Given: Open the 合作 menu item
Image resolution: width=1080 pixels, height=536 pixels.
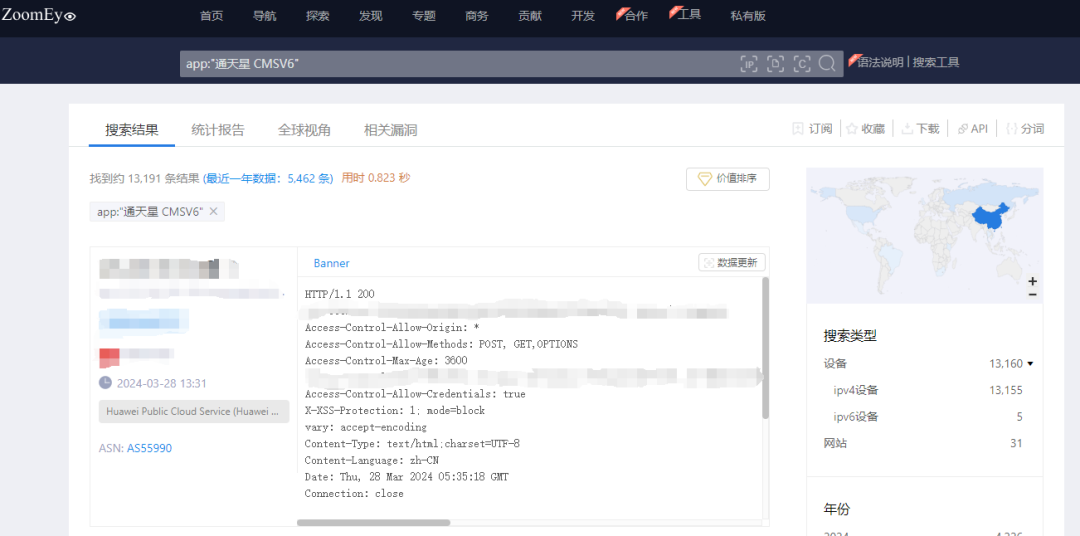Looking at the screenshot, I should point(634,15).
